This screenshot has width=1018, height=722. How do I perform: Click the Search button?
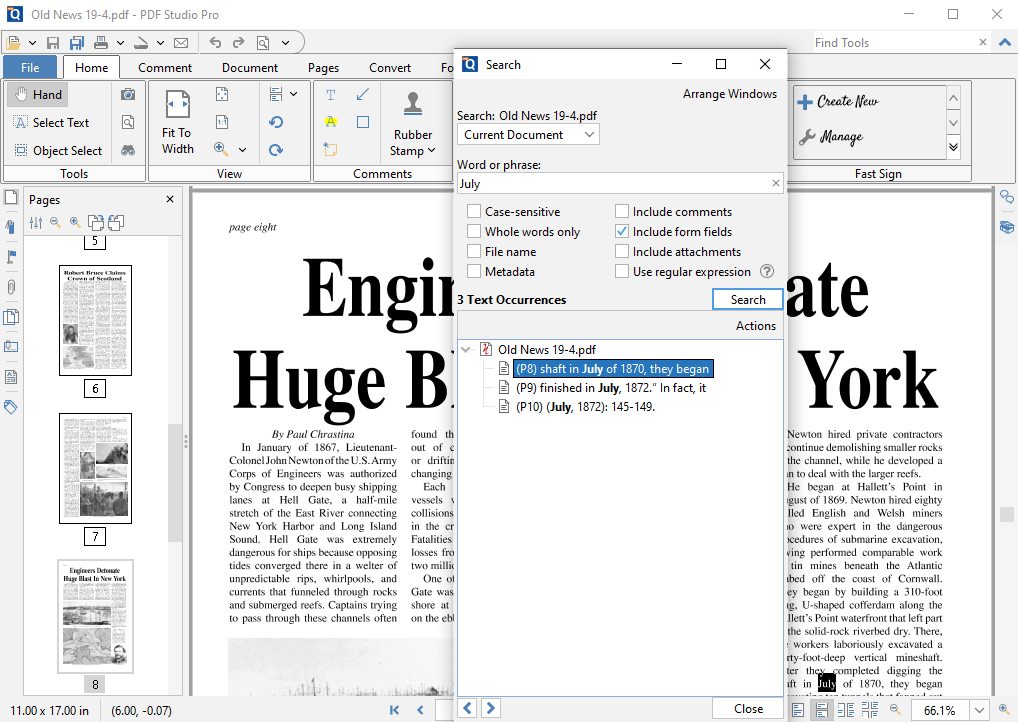pyautogui.click(x=747, y=300)
